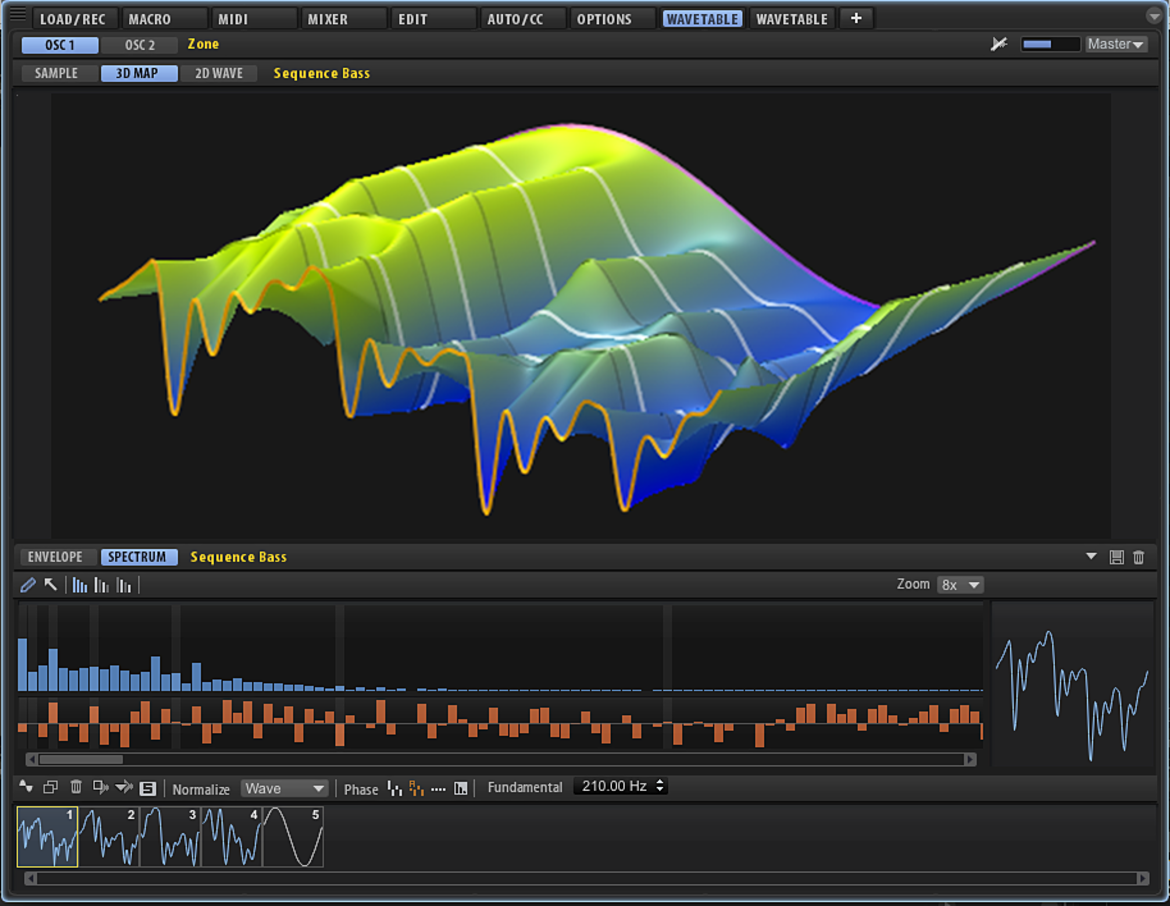The height and width of the screenshot is (906, 1170).
Task: Click the save preset floppy disk icon
Action: coord(1116,557)
